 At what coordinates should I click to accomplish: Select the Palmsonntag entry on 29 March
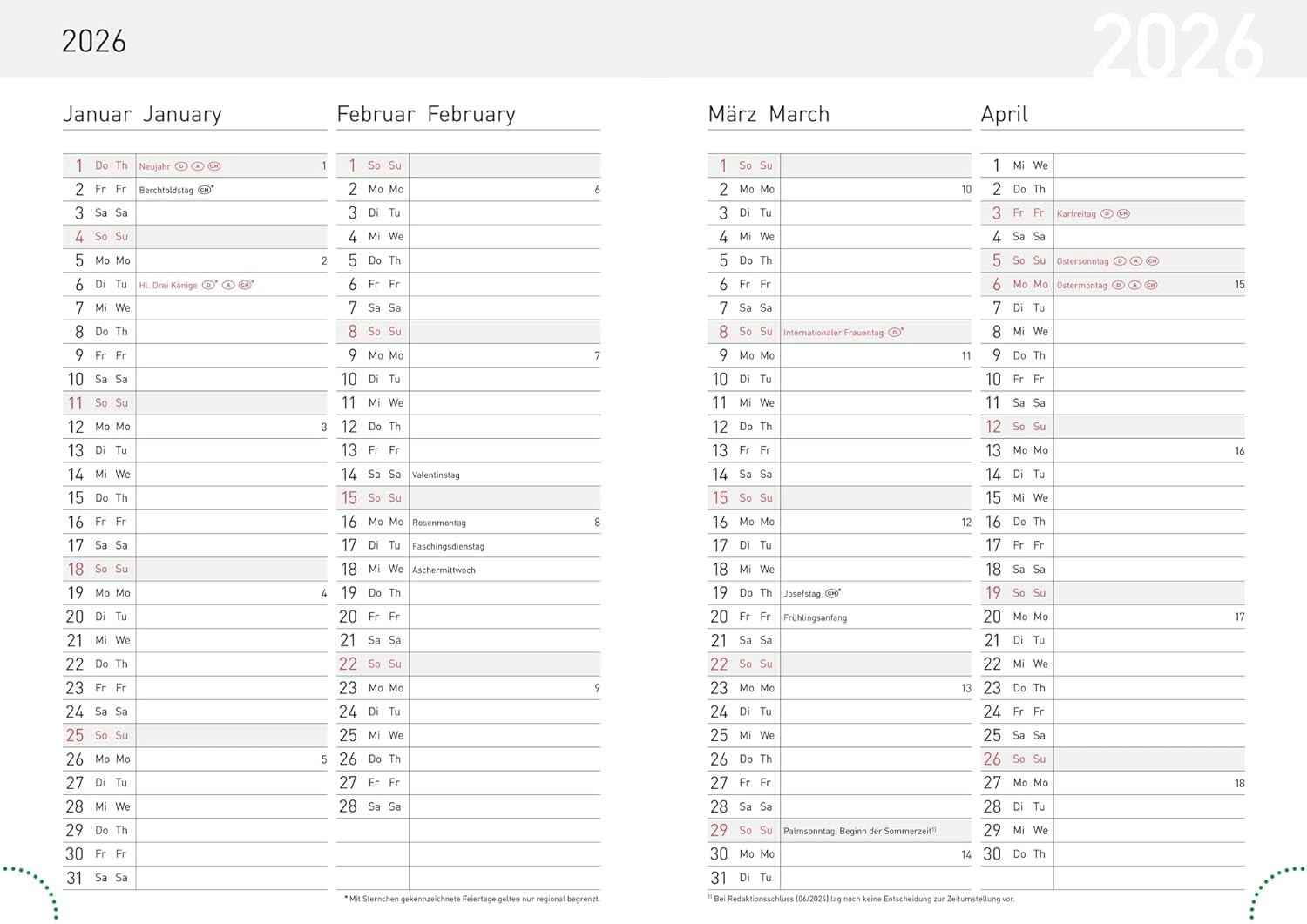click(809, 832)
